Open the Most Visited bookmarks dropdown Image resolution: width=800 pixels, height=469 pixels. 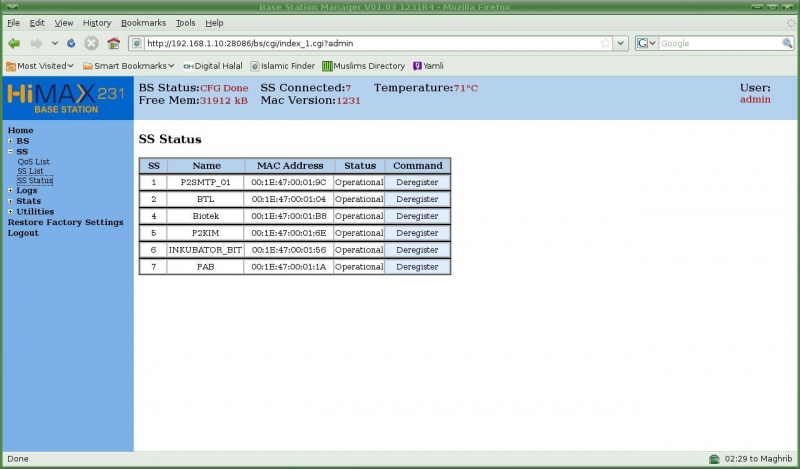[x=40, y=66]
